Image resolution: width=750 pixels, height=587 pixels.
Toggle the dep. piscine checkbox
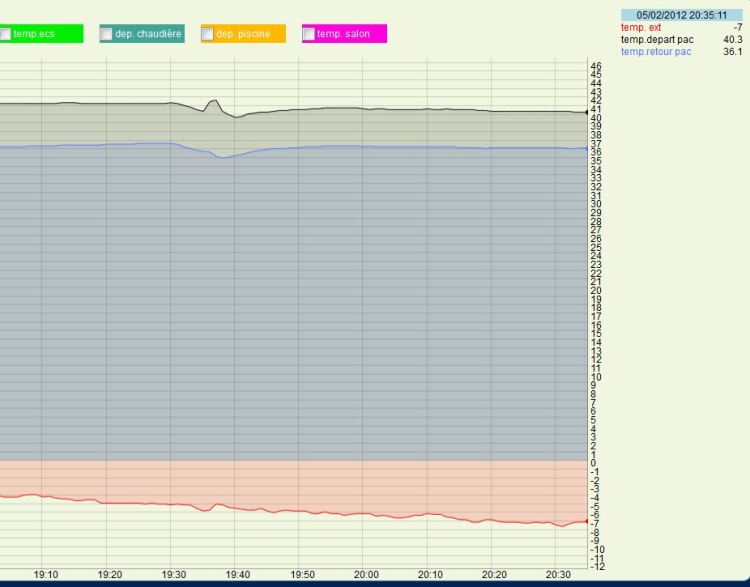click(208, 34)
